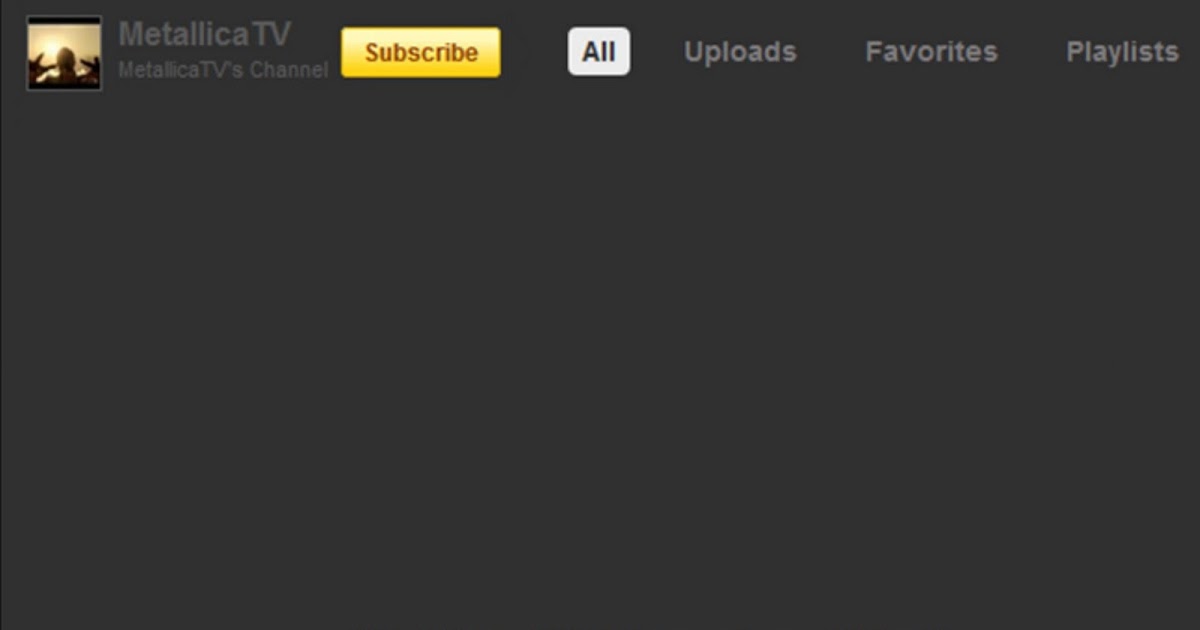Choose Uploads in the channel navigation

(740, 52)
